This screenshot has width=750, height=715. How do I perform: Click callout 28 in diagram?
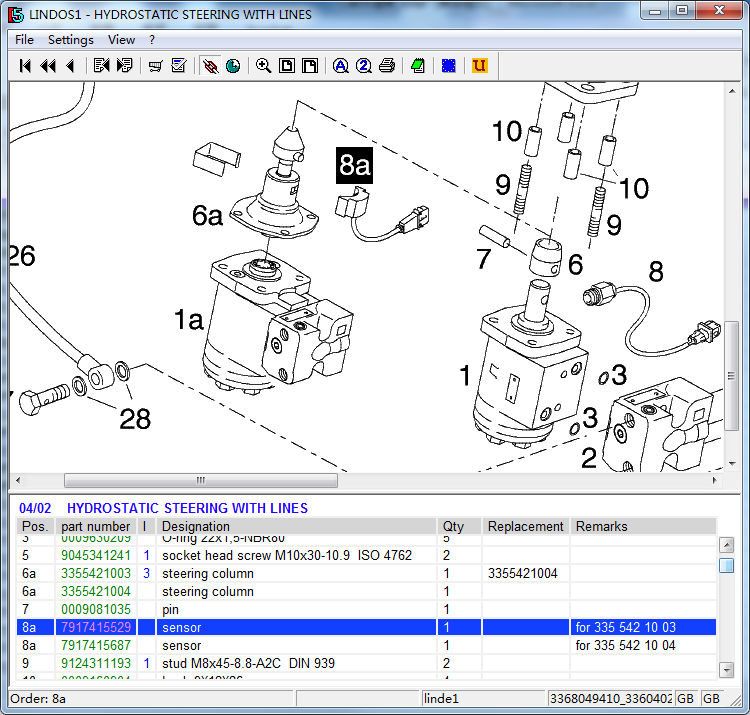pyautogui.click(x=135, y=419)
